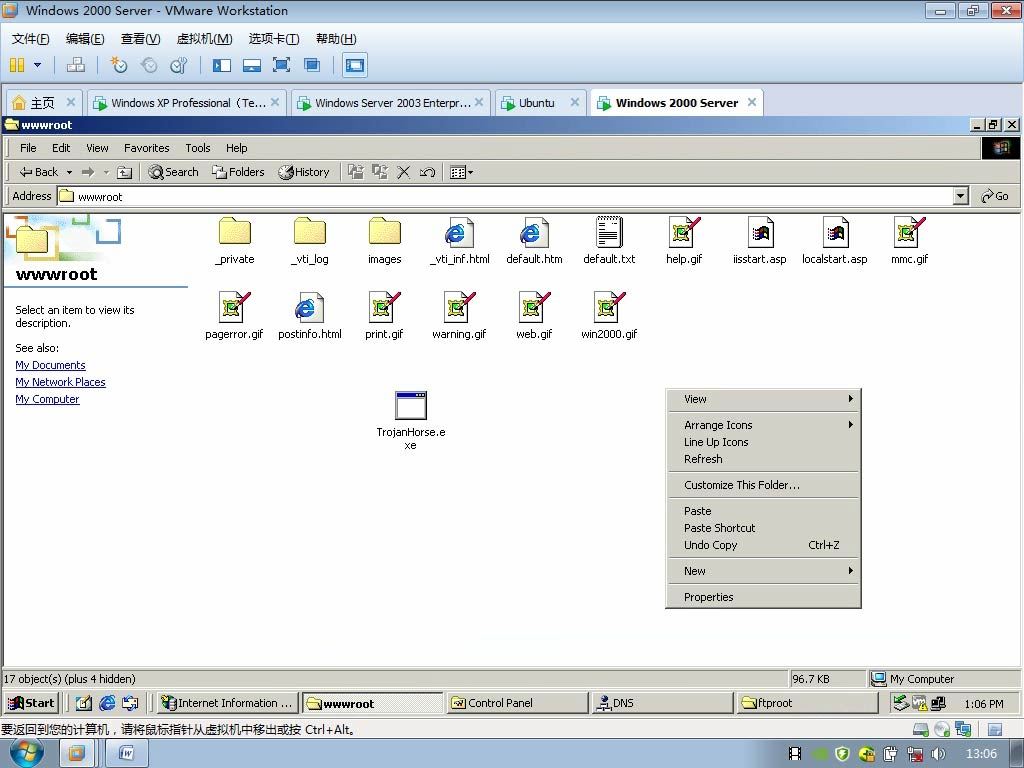Expand the View submenu in context menu

763,399
